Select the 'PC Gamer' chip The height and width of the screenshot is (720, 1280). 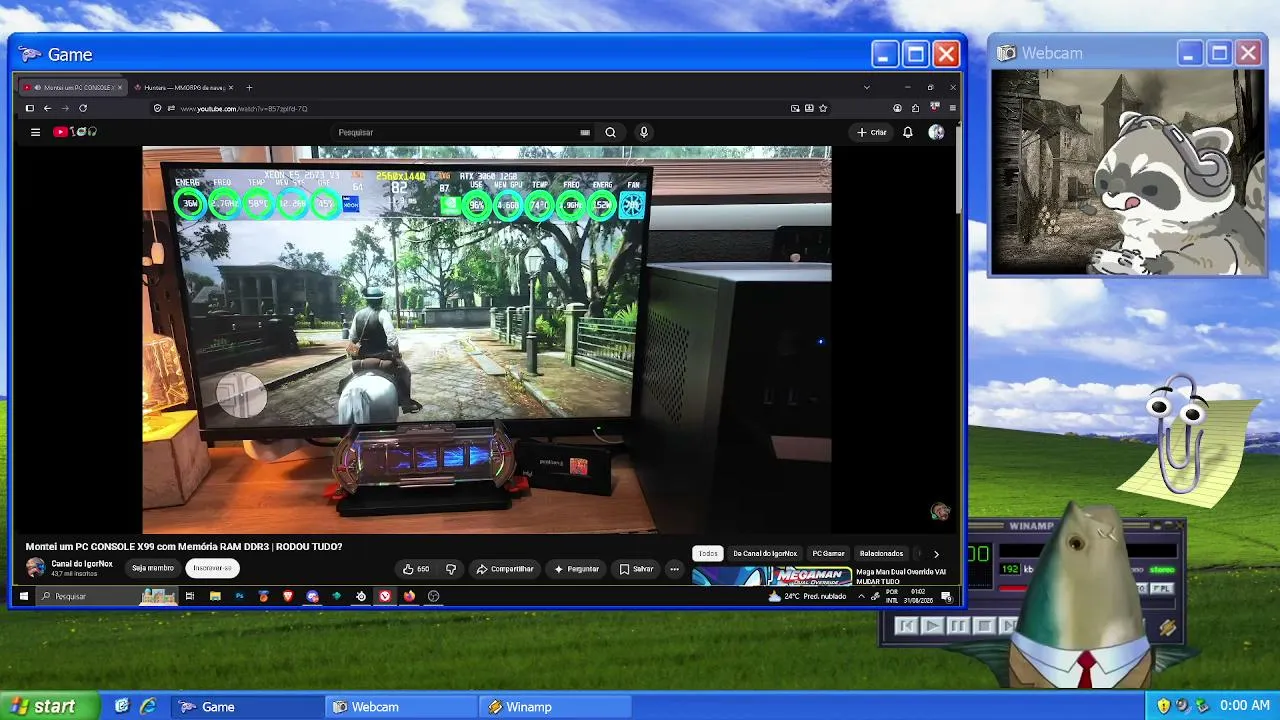828,553
